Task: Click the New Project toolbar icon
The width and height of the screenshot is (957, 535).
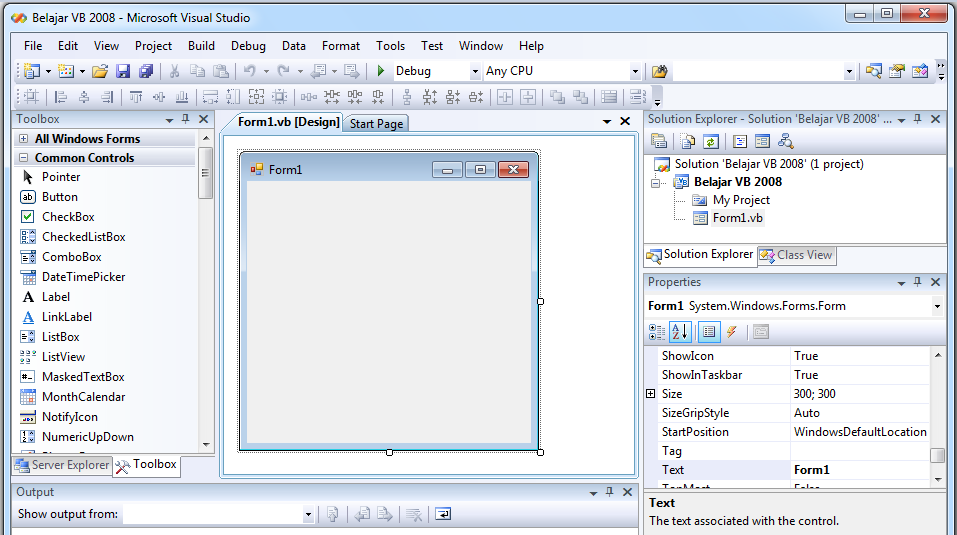Action: pyautogui.click(x=31, y=71)
